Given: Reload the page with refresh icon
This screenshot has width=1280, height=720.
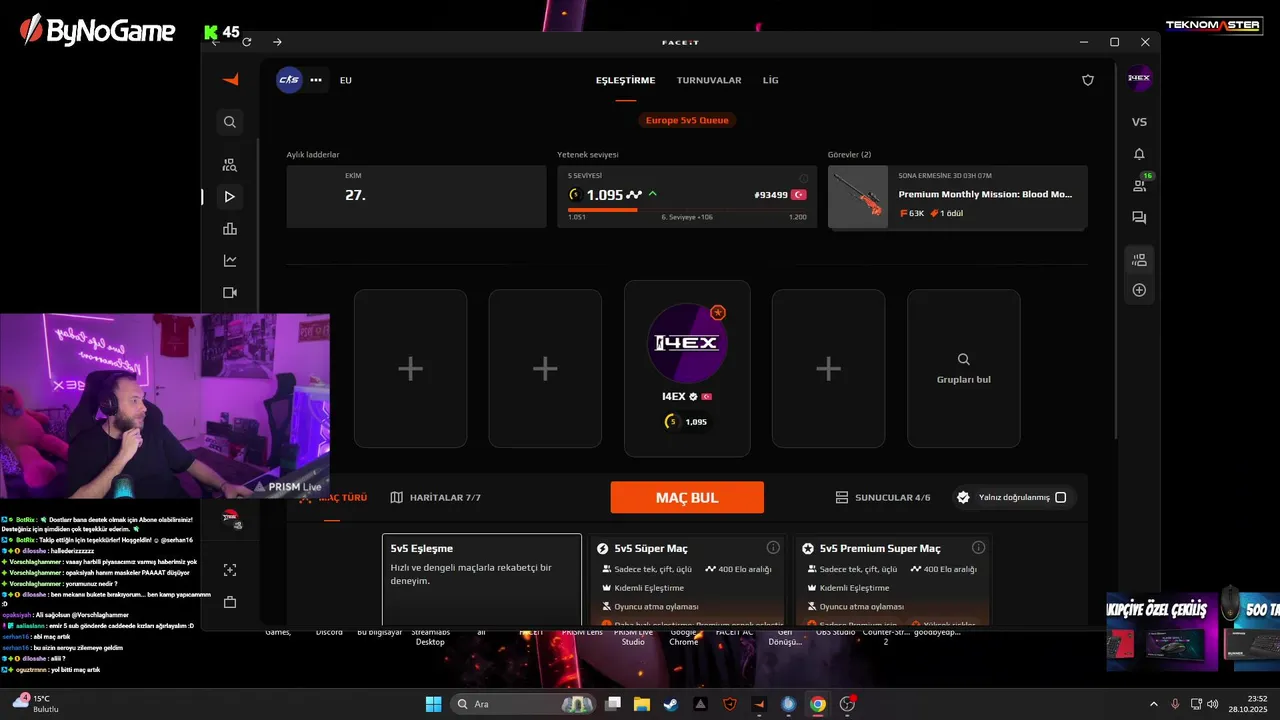Looking at the screenshot, I should [247, 42].
